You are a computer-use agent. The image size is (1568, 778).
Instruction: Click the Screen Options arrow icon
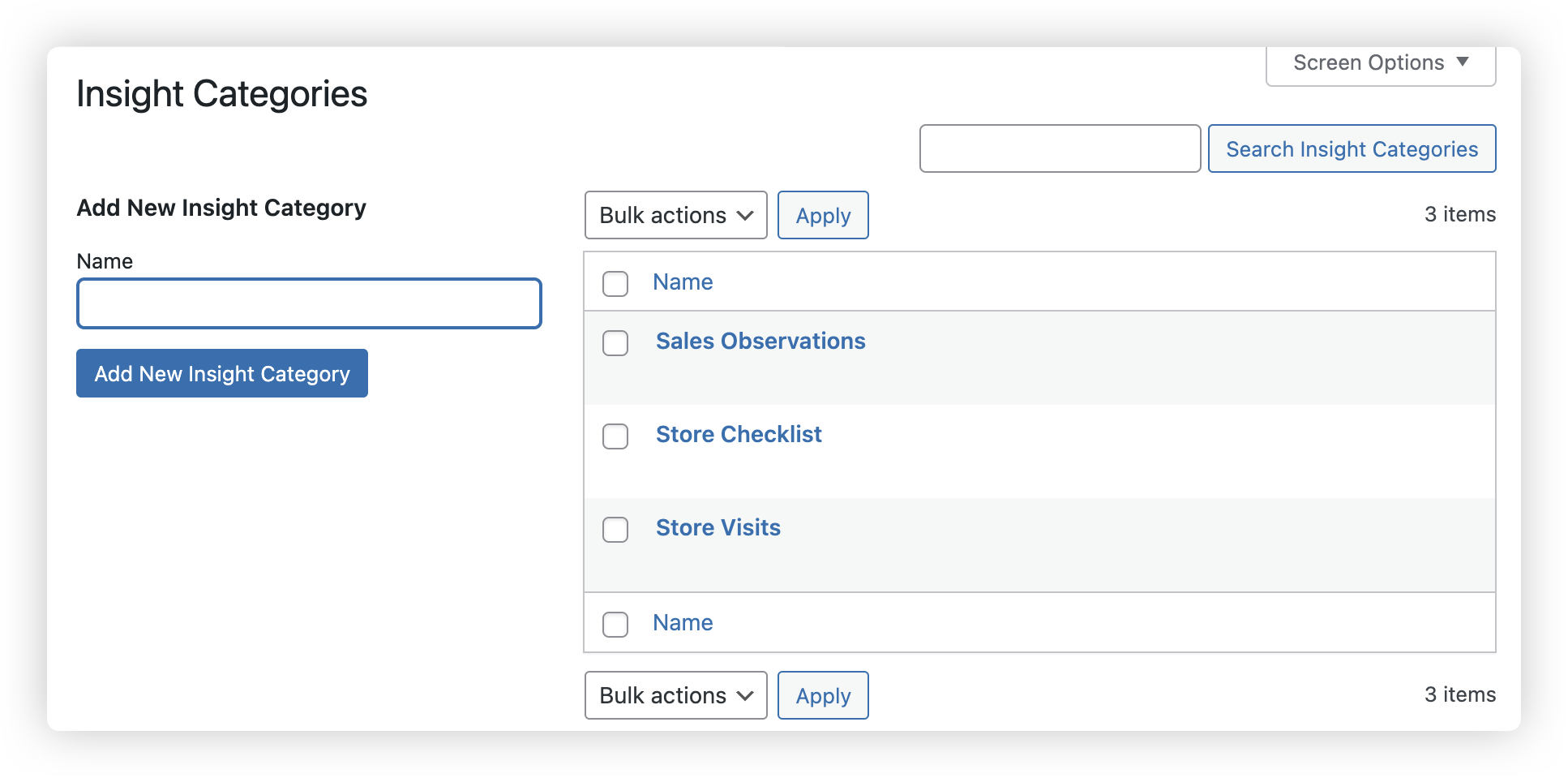(1463, 62)
